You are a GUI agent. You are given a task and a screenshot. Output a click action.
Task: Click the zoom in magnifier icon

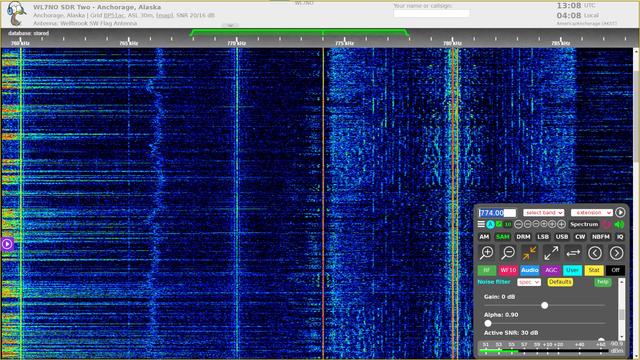(486, 253)
